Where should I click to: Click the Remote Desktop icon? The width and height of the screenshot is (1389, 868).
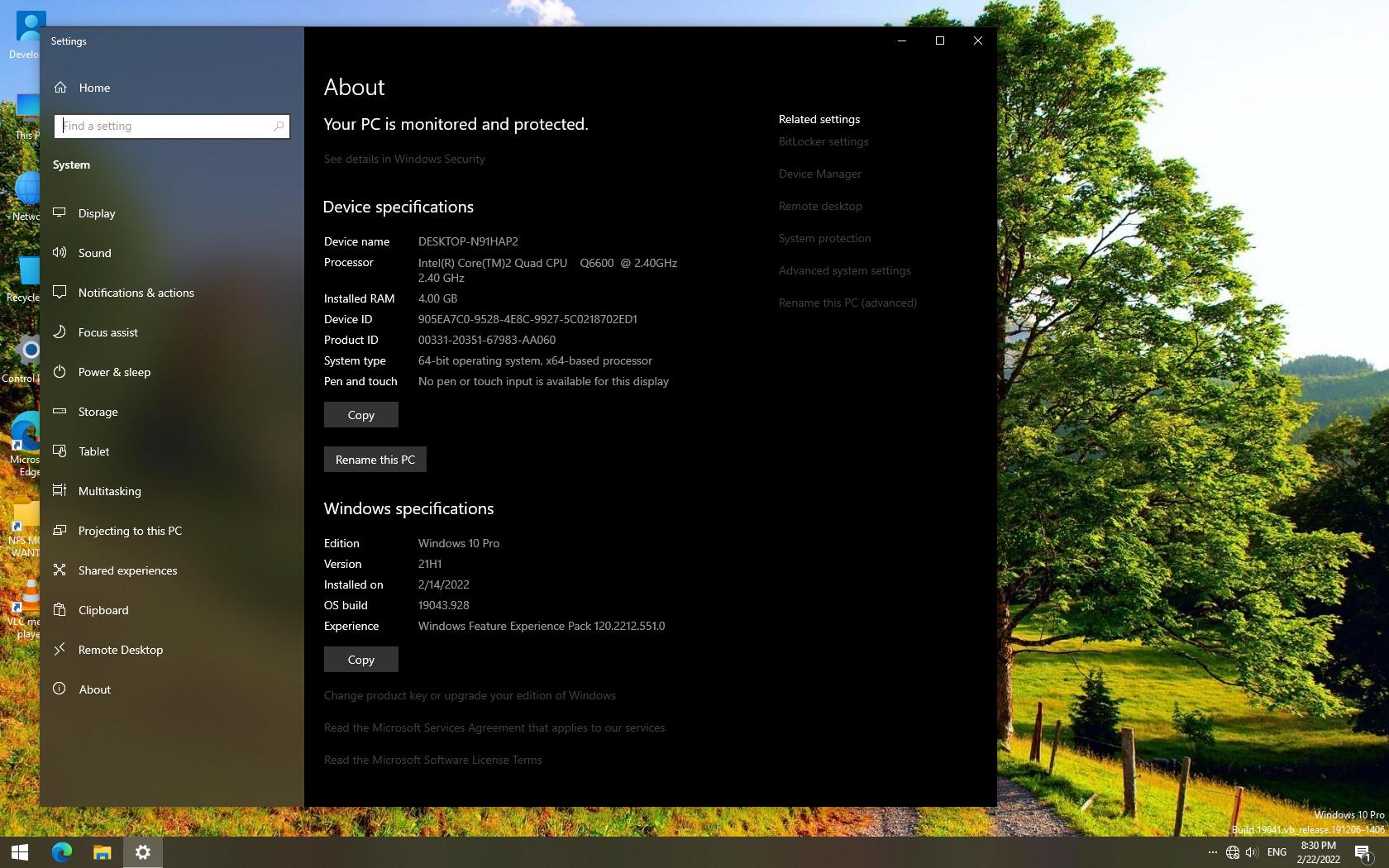click(60, 649)
